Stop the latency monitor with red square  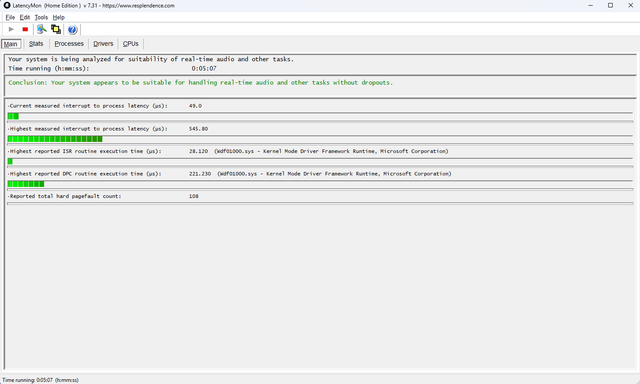pos(25,29)
